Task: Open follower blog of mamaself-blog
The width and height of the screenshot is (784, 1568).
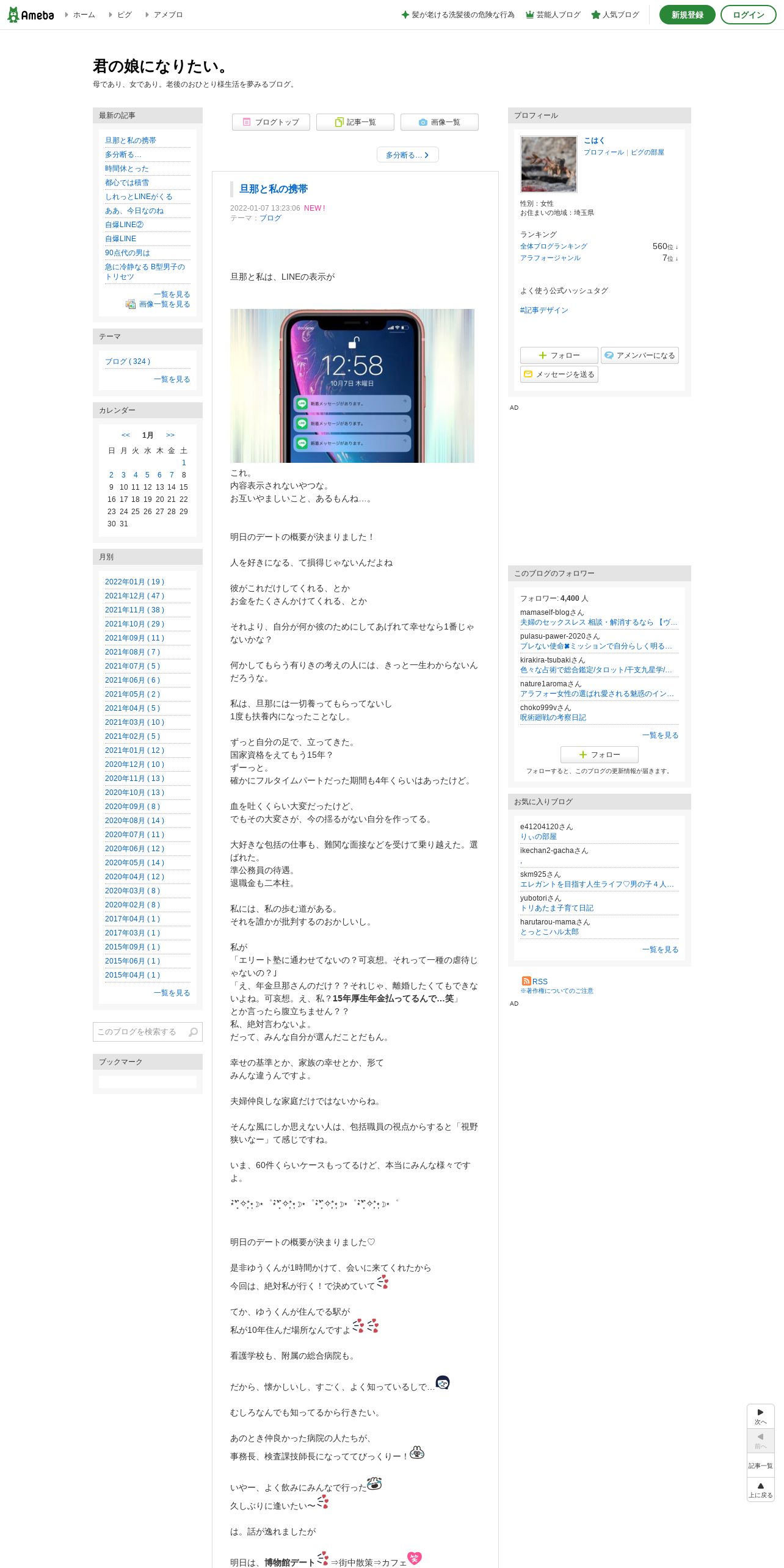Action: 599,622
